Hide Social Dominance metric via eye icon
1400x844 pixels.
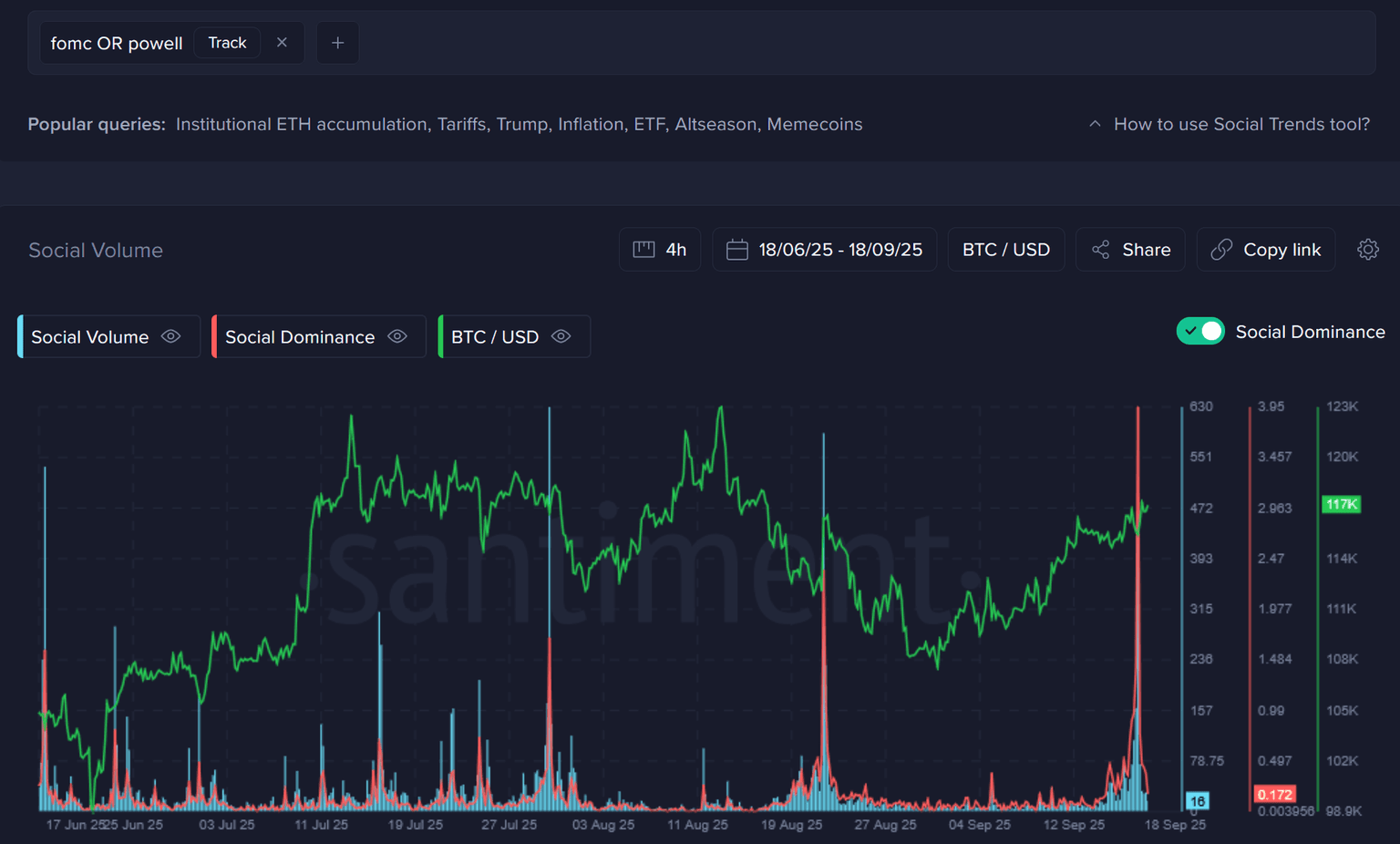pos(397,336)
